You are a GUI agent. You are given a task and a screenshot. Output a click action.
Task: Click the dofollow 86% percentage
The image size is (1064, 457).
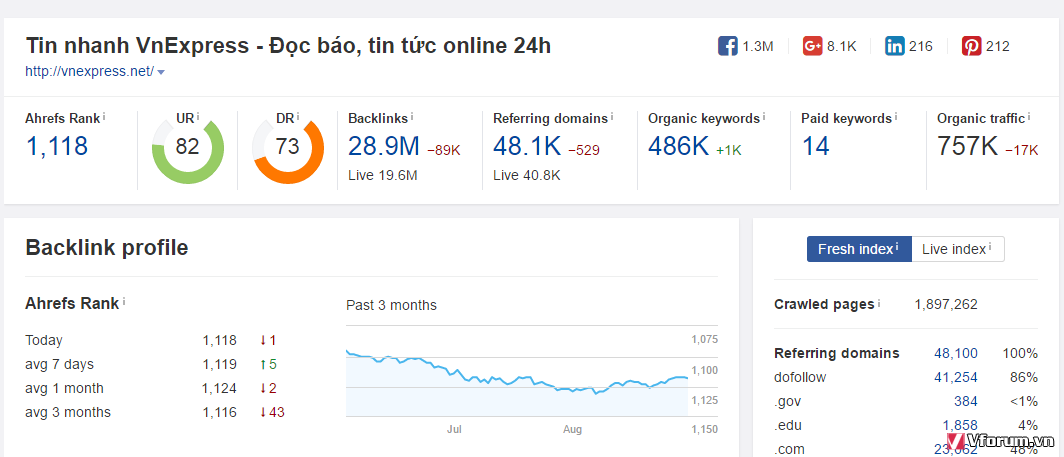click(x=1023, y=377)
